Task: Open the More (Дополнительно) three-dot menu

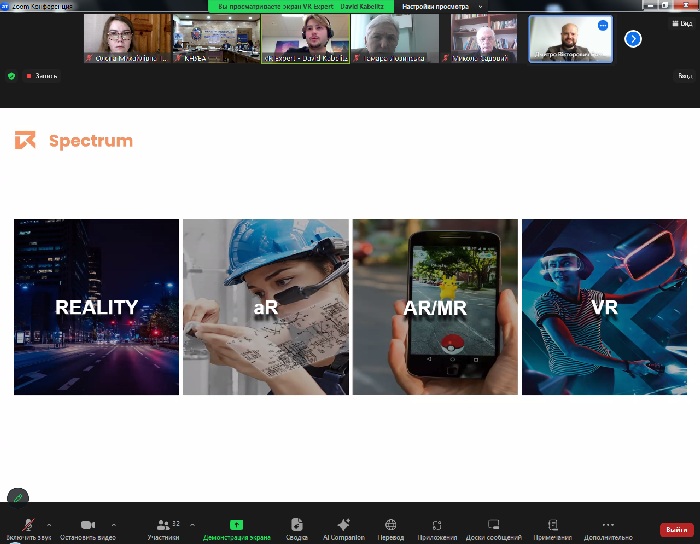Action: [x=608, y=525]
